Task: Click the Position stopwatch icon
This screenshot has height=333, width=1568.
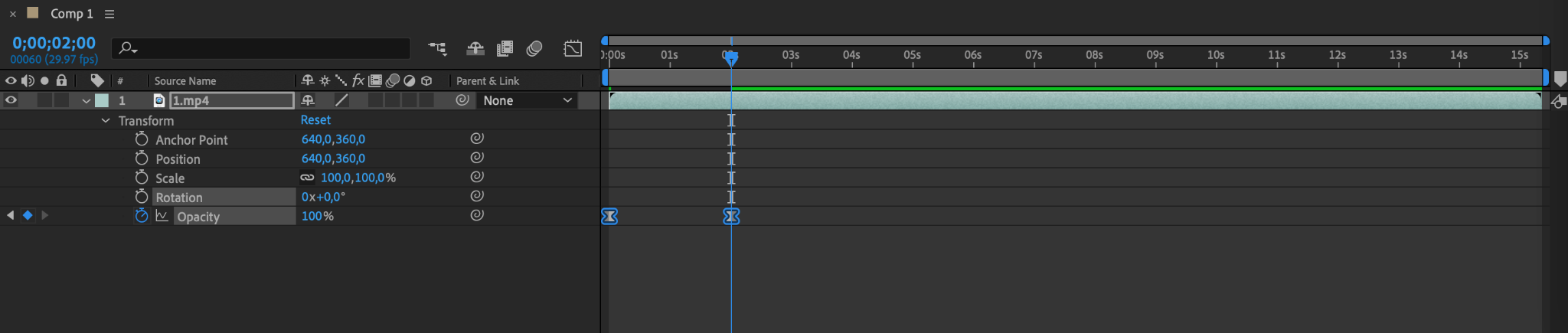Action: (x=142, y=158)
